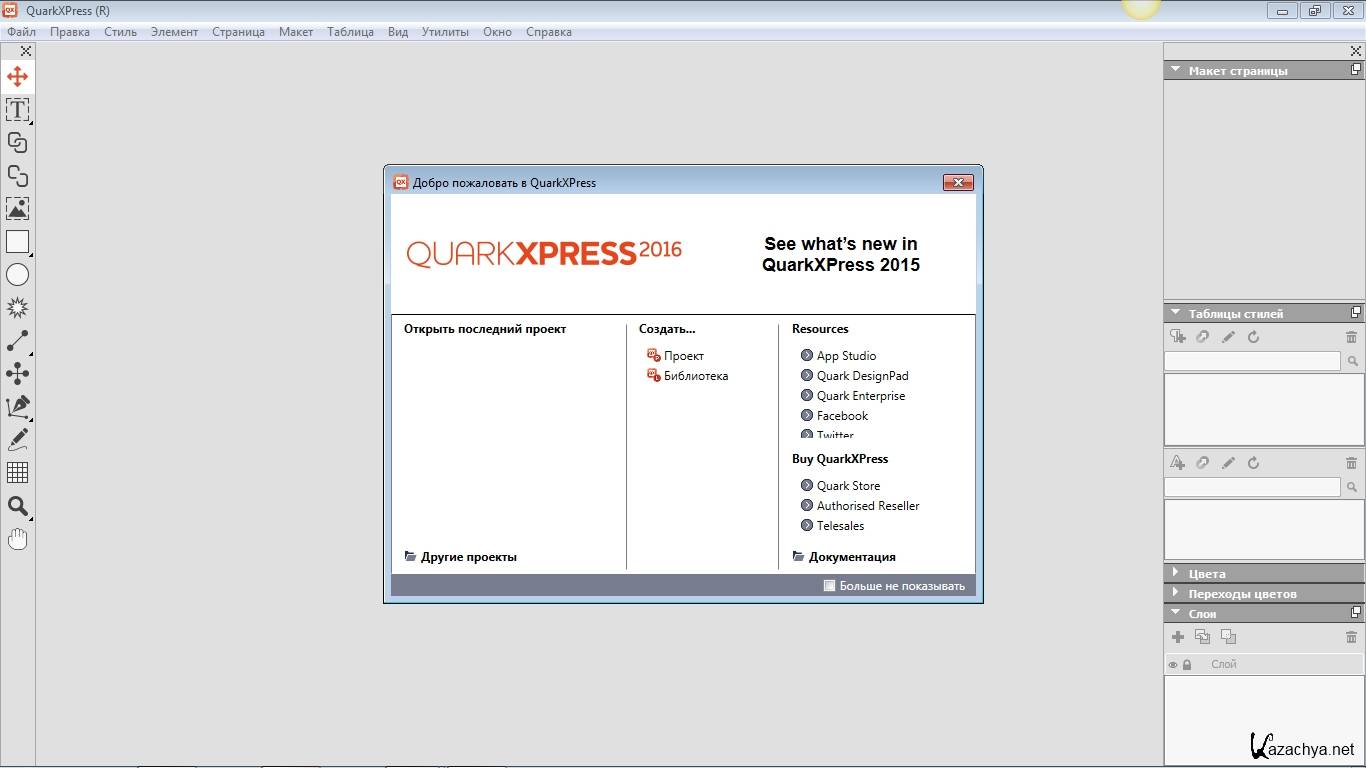1366x768 pixels.
Task: Open the Файл menu
Action: tap(21, 32)
